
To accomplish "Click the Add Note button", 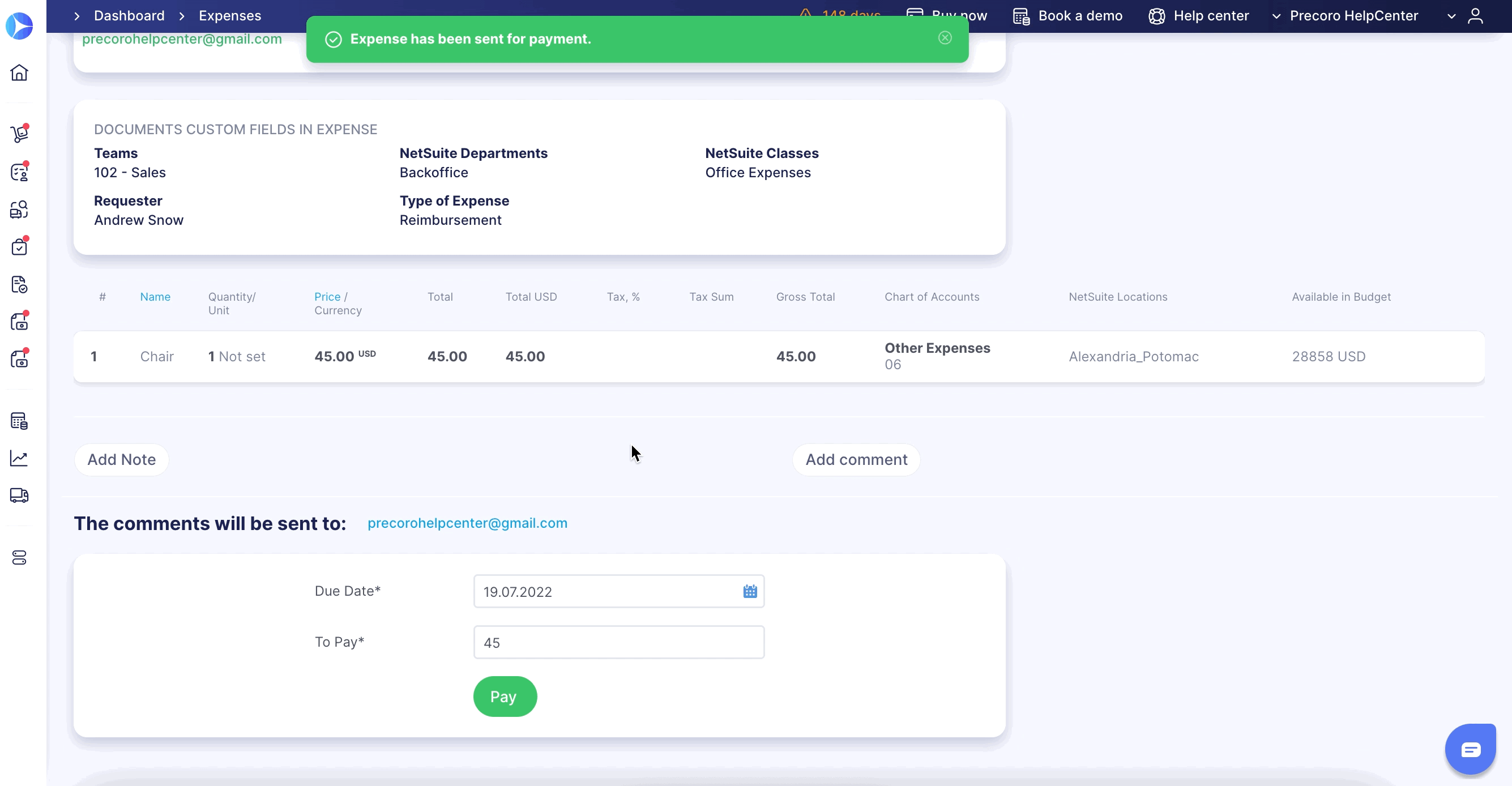I will pyautogui.click(x=122, y=460).
